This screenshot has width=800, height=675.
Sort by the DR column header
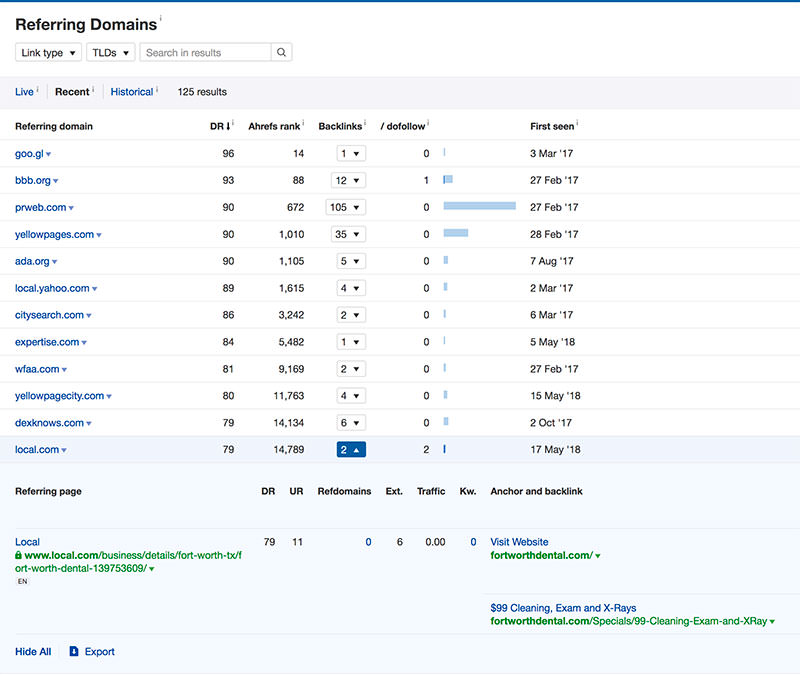[x=220, y=126]
